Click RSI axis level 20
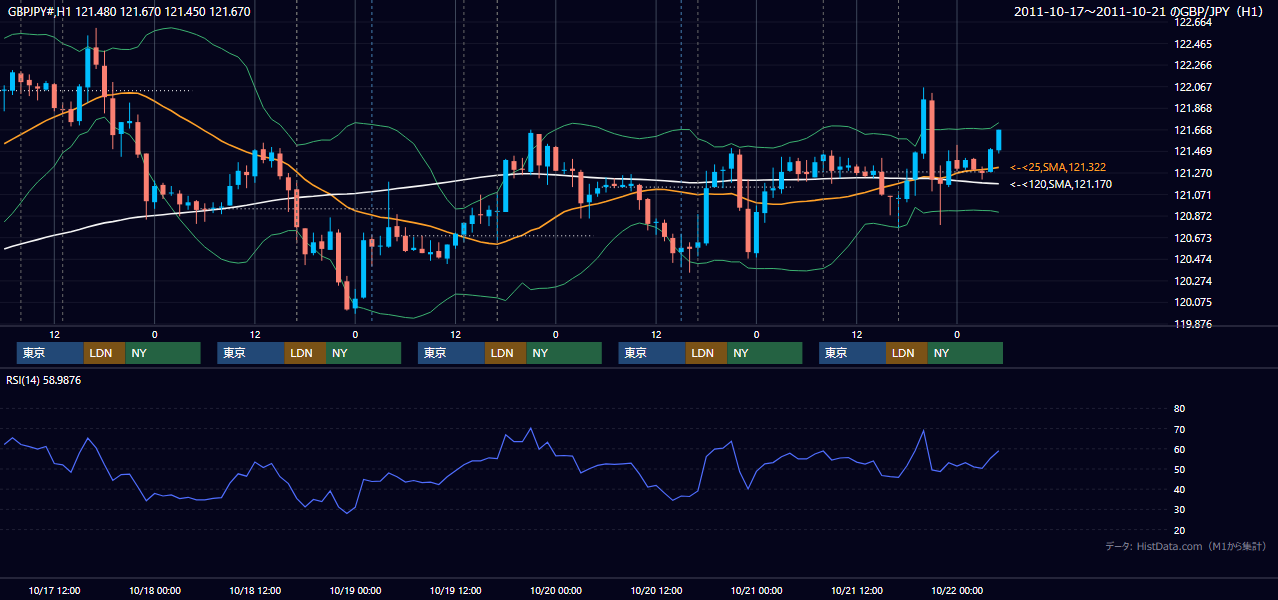Viewport: 1278px width, 600px height. pyautogui.click(x=1179, y=530)
